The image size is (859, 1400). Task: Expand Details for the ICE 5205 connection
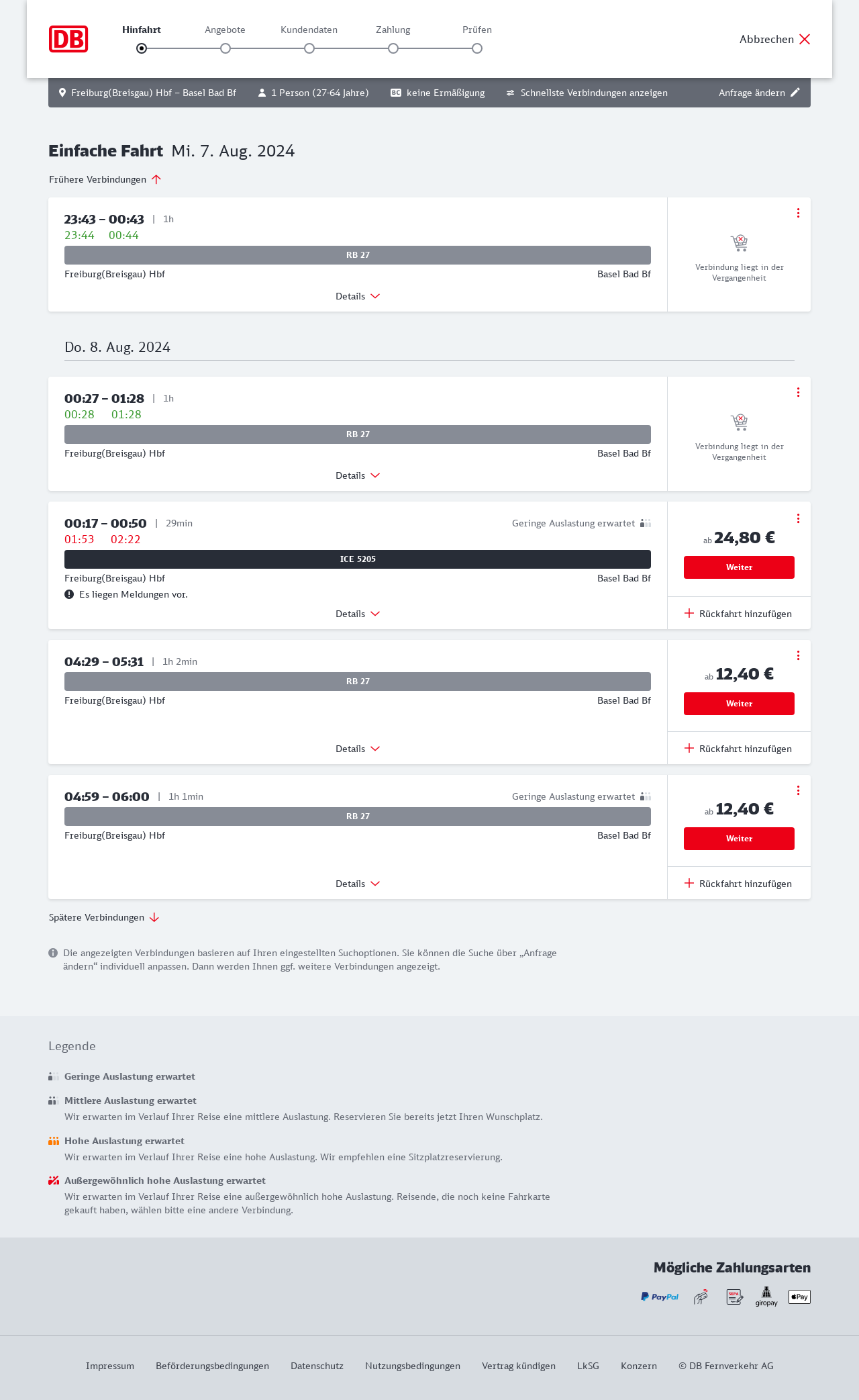click(x=358, y=614)
